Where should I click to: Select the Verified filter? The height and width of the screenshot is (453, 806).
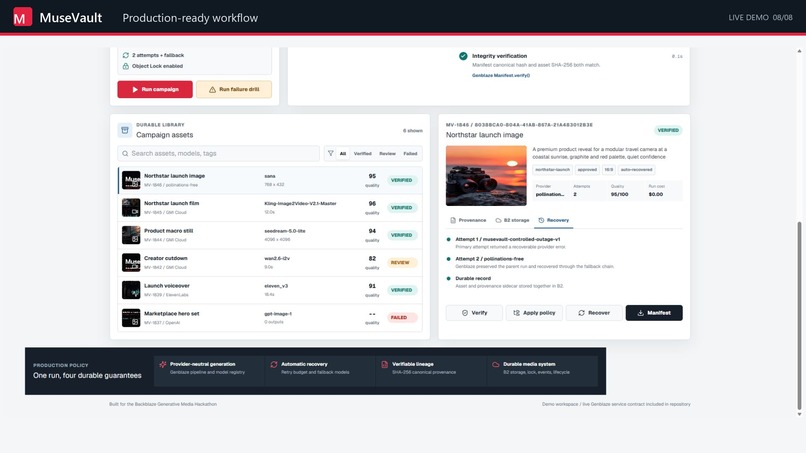coord(362,154)
